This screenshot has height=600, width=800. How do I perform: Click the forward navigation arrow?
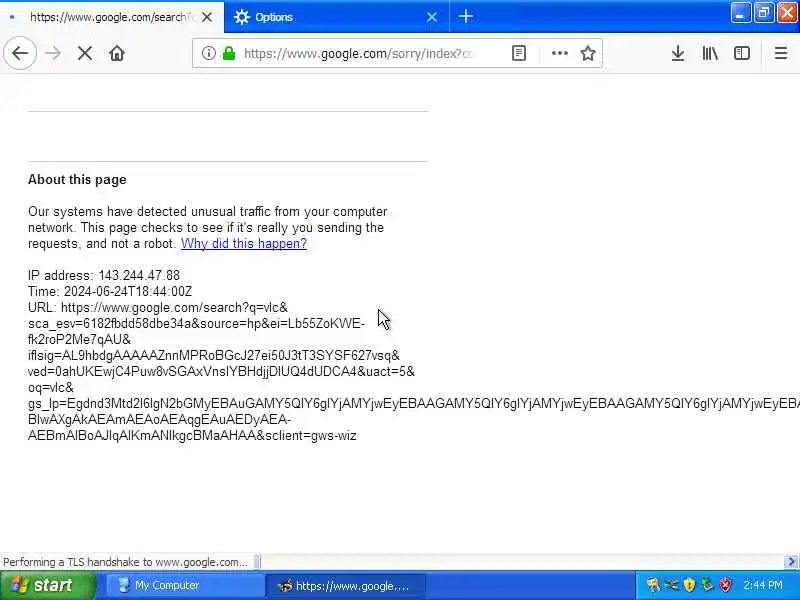pos(53,53)
